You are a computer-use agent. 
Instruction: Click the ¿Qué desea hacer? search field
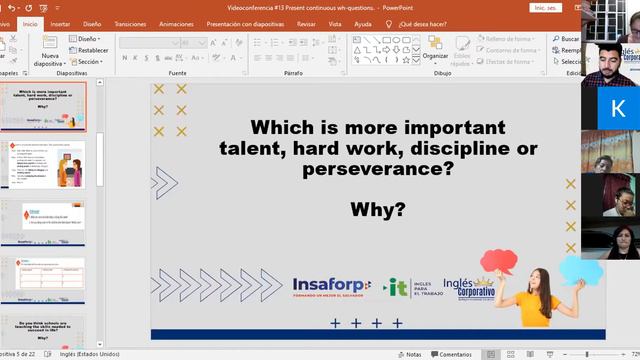pyautogui.click(x=422, y=24)
